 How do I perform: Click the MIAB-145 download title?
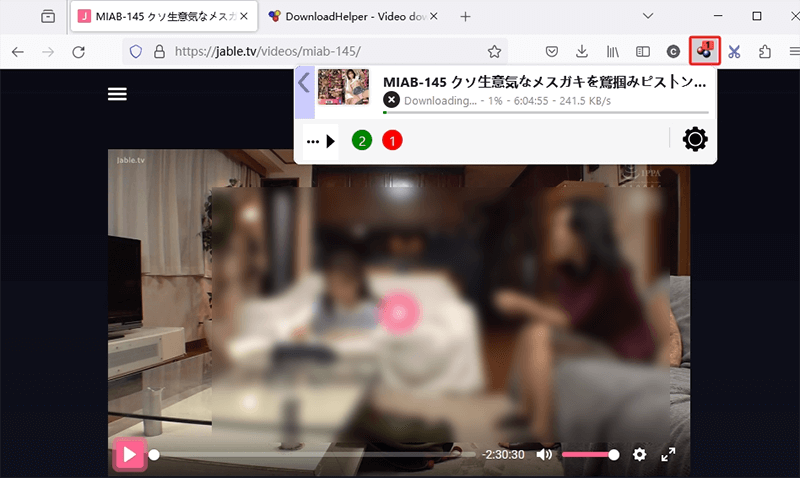544,82
